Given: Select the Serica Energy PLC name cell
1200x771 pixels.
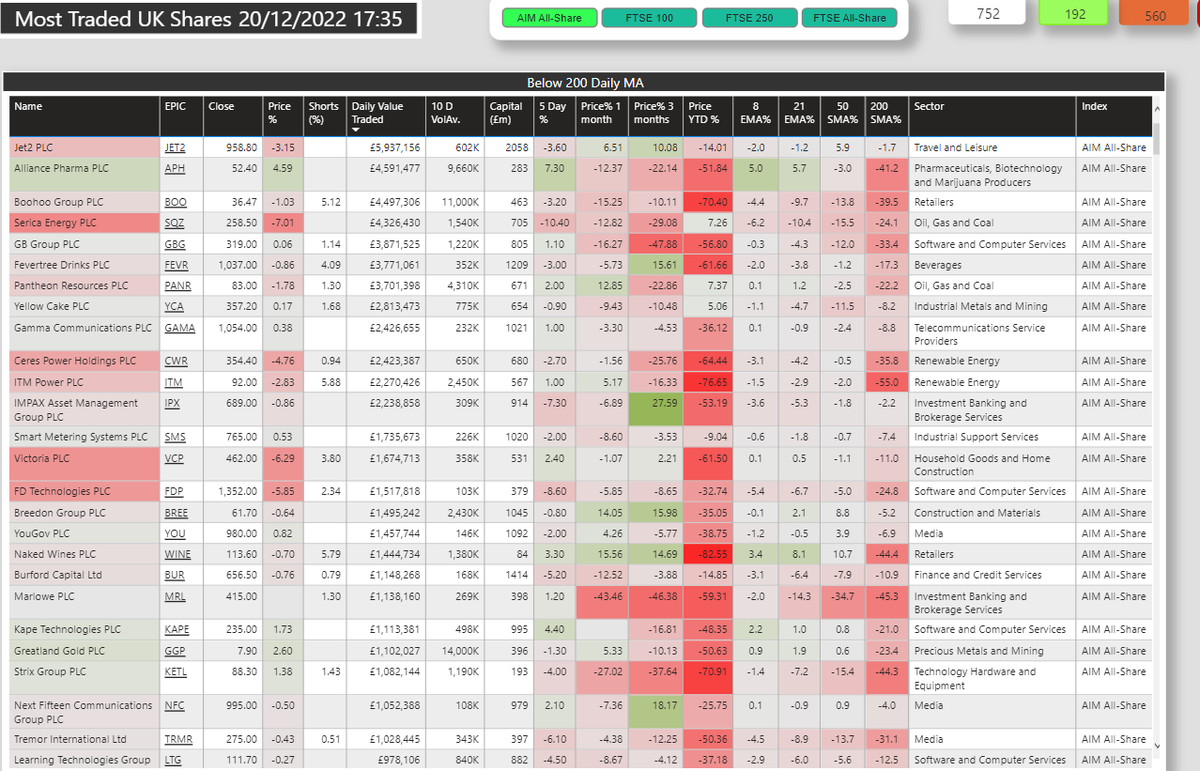Looking at the screenshot, I should 84,223.
